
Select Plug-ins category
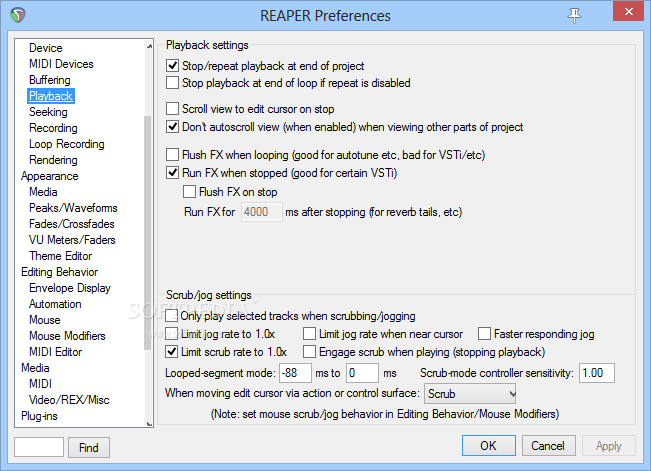click(39, 416)
